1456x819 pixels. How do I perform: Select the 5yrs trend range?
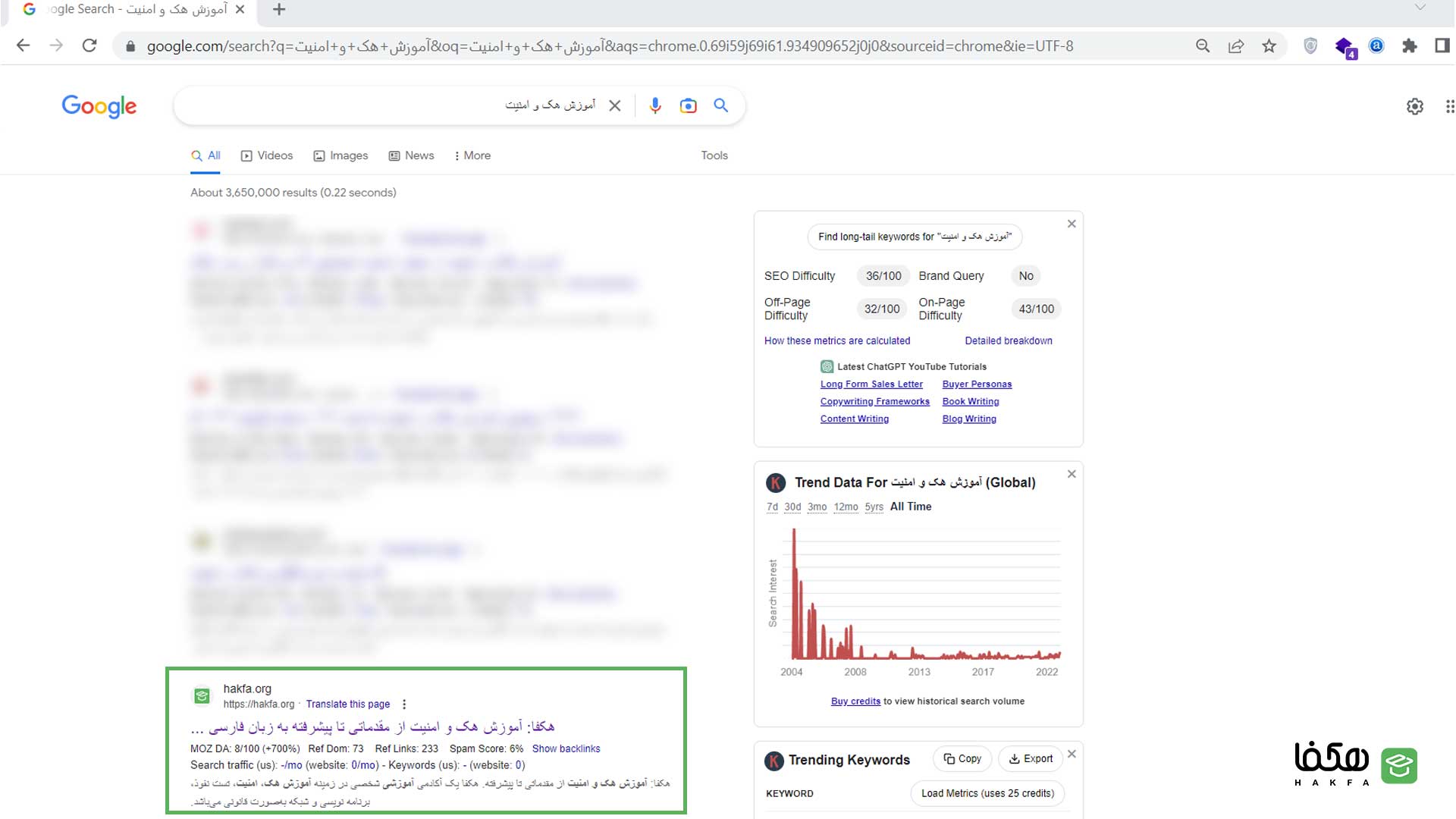[x=874, y=507]
